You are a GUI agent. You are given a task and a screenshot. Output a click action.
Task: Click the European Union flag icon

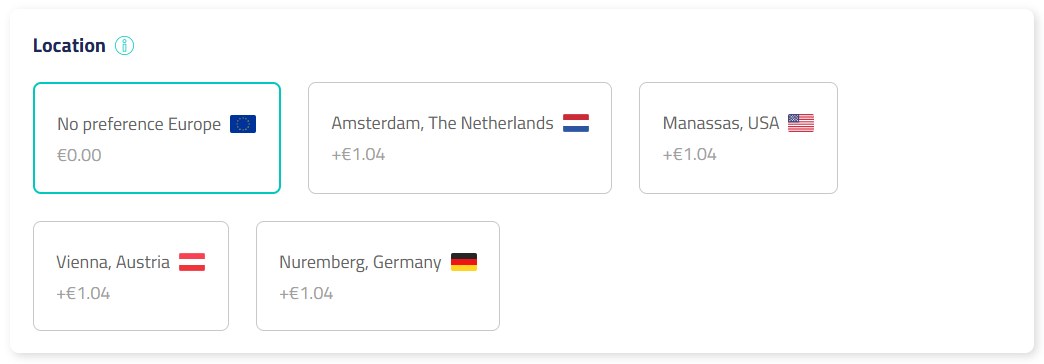coord(243,124)
